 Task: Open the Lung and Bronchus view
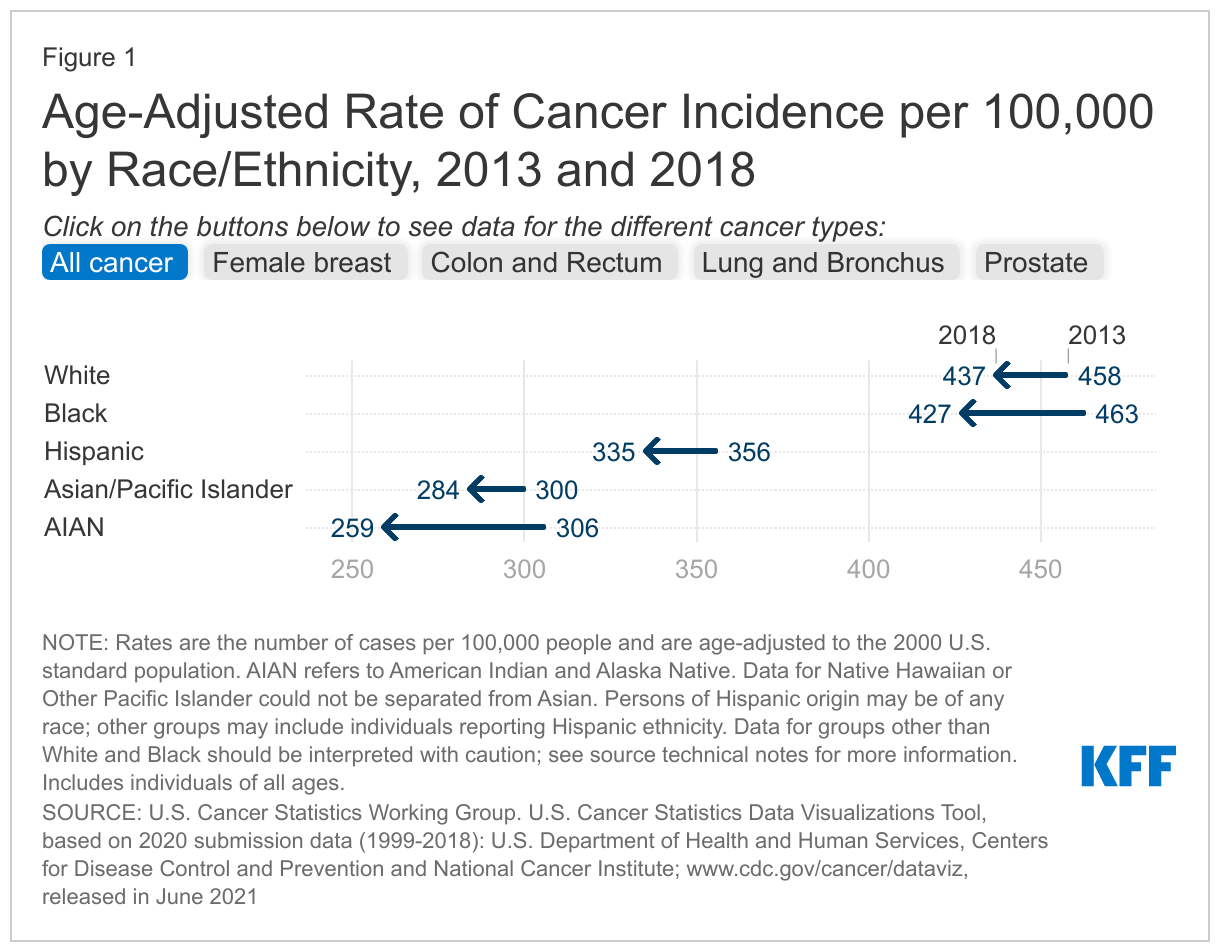[x=823, y=262]
